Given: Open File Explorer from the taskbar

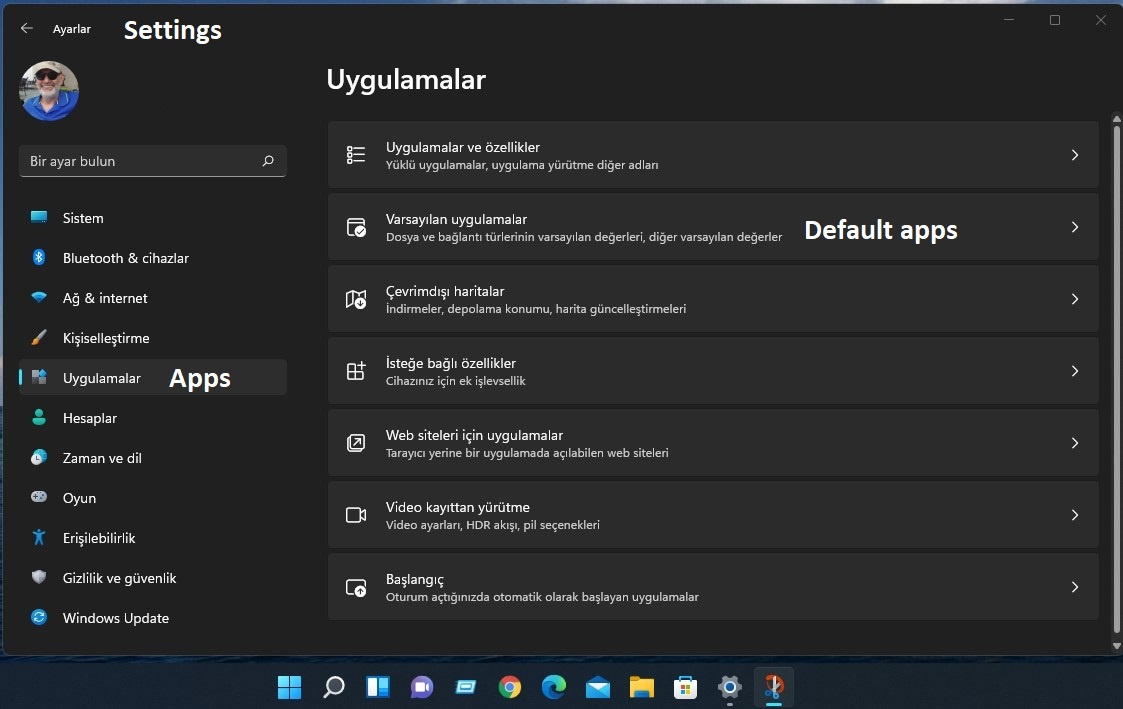Looking at the screenshot, I should click(642, 687).
